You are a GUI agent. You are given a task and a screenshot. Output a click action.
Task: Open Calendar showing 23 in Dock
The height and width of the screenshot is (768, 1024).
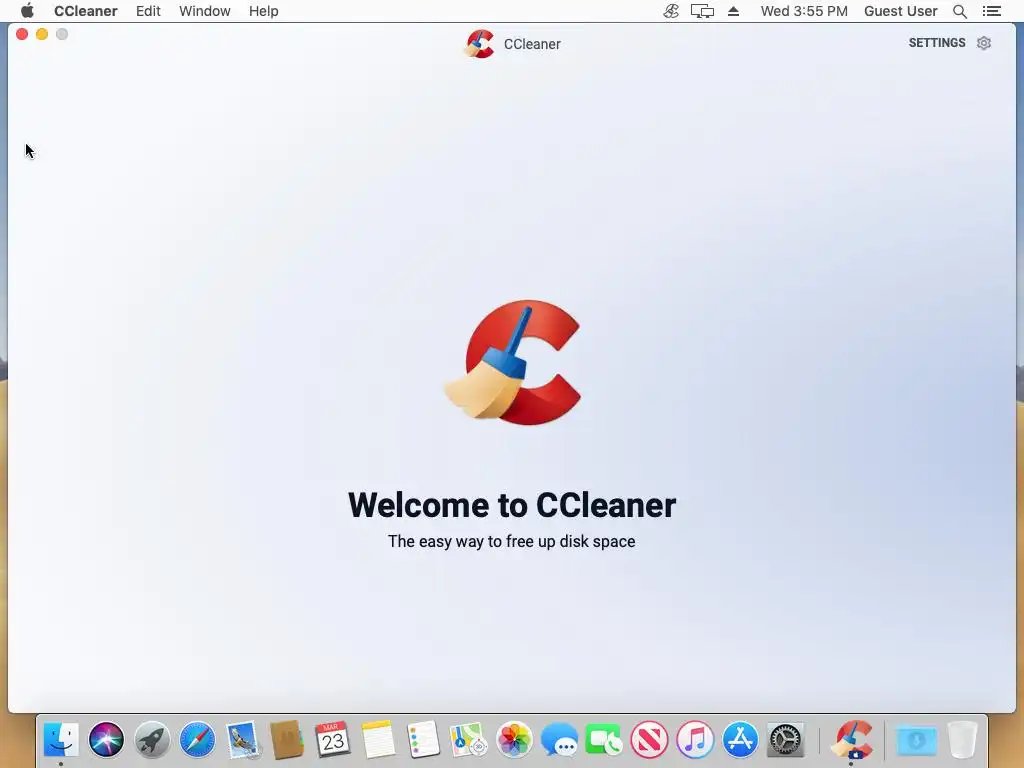coord(332,740)
